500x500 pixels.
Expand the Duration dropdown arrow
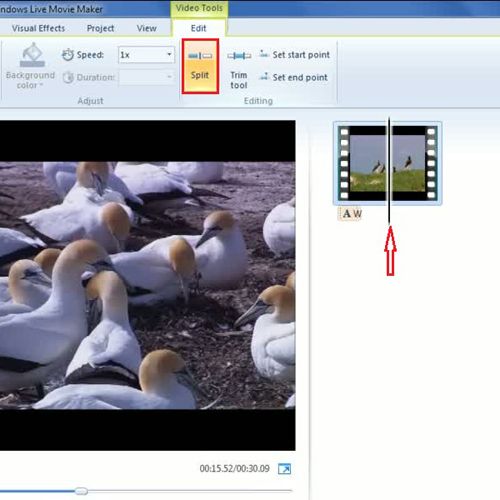[169, 77]
